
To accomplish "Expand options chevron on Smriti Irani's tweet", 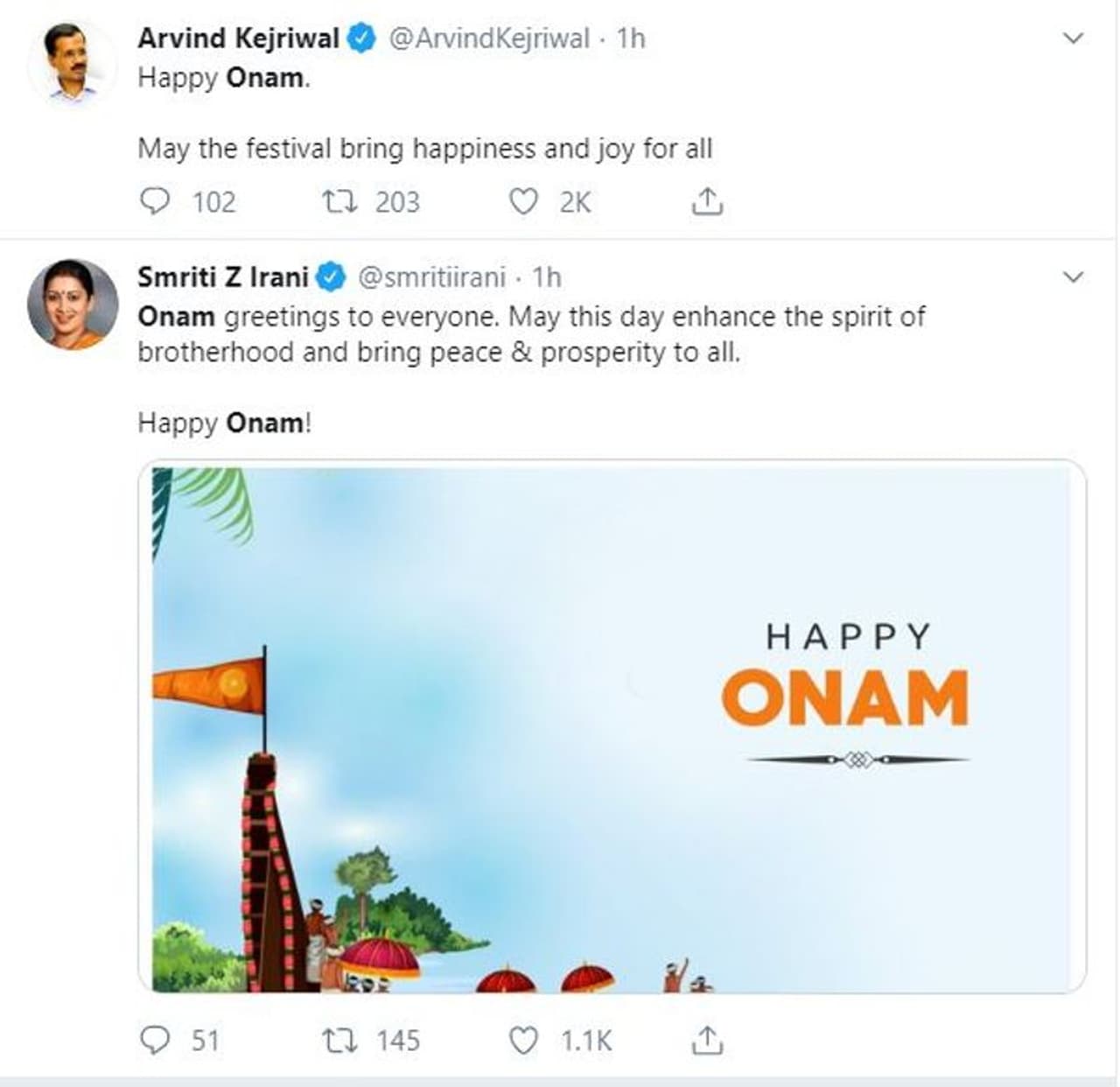I will click(x=1073, y=277).
